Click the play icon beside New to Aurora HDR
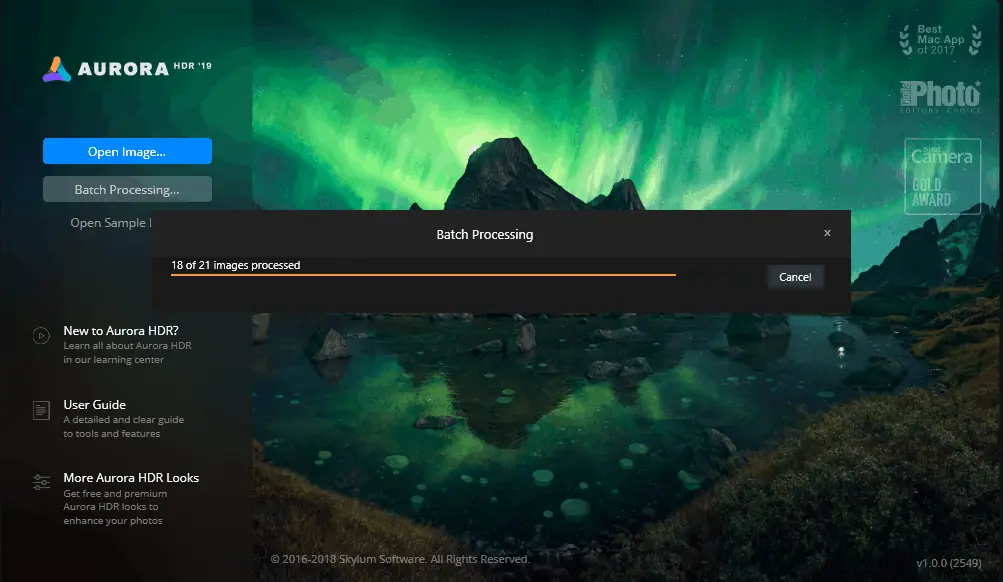This screenshot has height=582, width=1003. coord(41,335)
